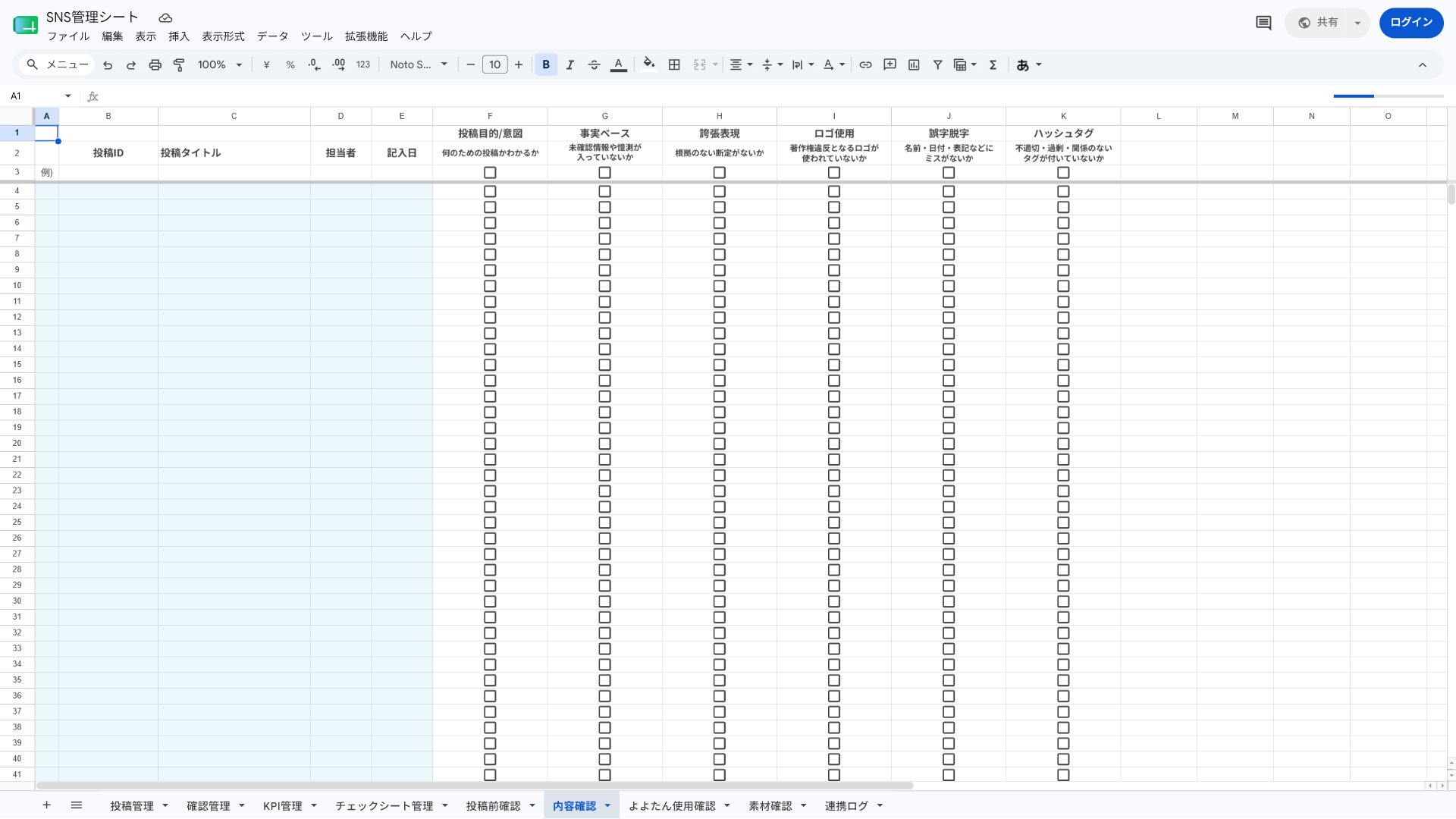Image resolution: width=1456 pixels, height=819 pixels.
Task: Redo the last undone action
Action: pos(131,65)
